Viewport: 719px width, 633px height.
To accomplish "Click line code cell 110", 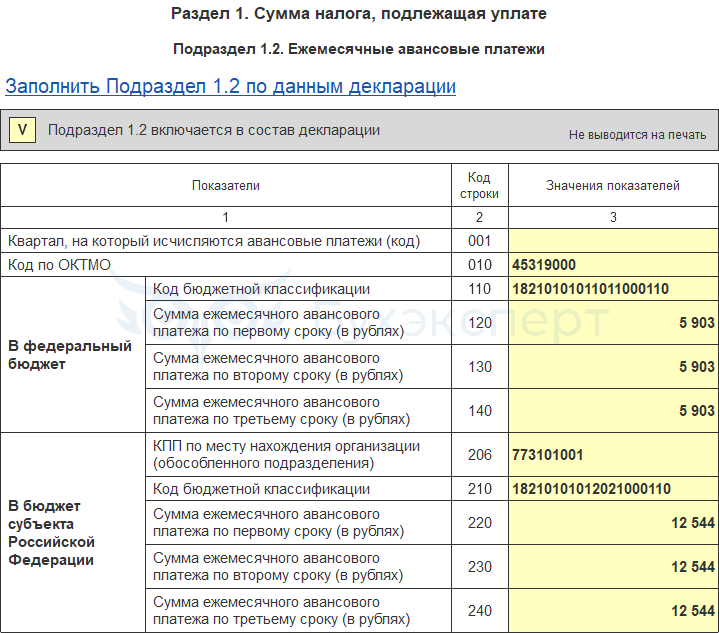I will click(480, 289).
